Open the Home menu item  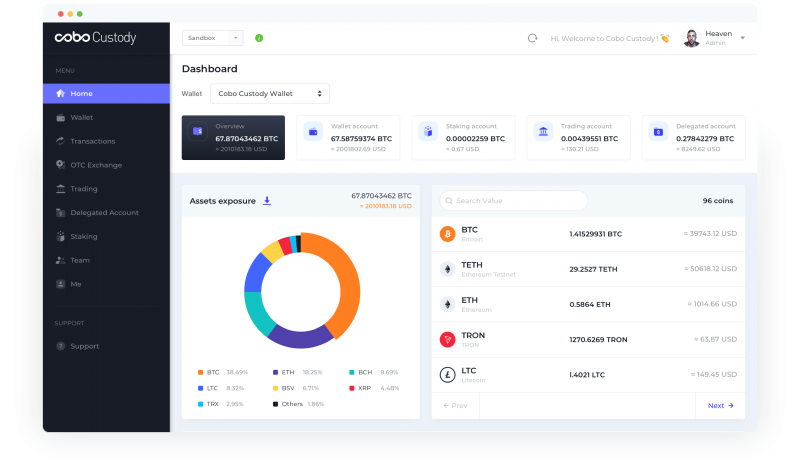[x=106, y=93]
